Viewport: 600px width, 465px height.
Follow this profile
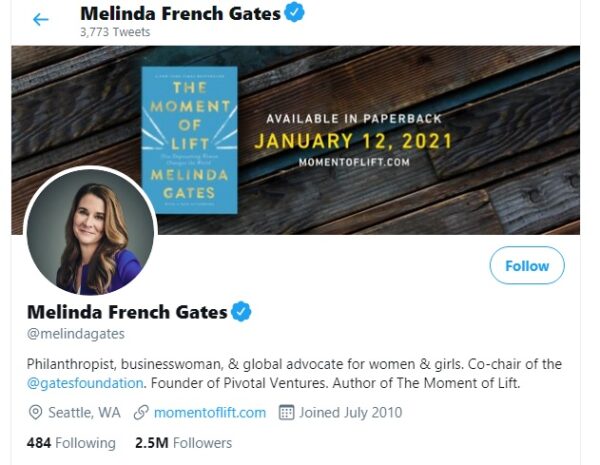pyautogui.click(x=526, y=266)
